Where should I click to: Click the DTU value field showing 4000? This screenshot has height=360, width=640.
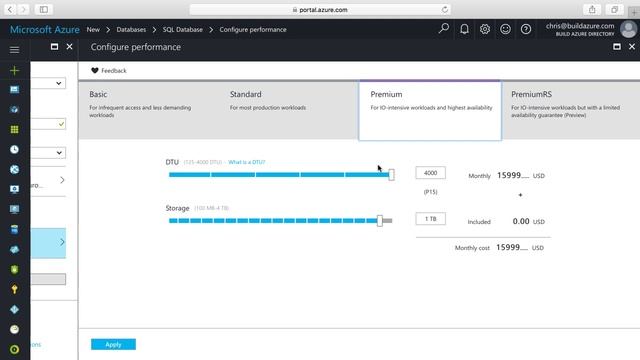[x=430, y=173]
